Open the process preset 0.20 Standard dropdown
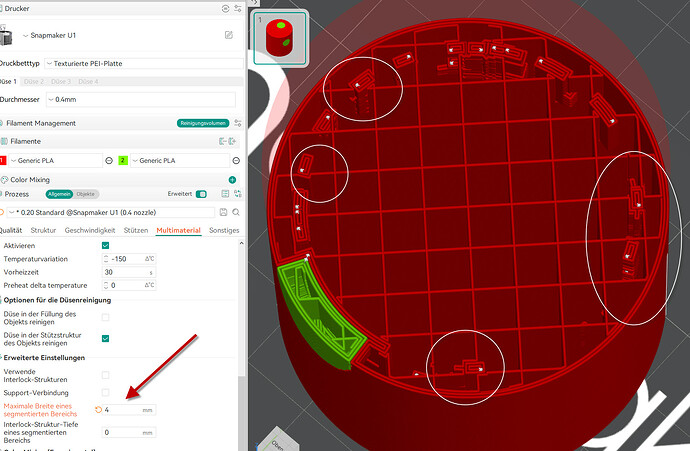The image size is (690, 451). click(x=111, y=213)
